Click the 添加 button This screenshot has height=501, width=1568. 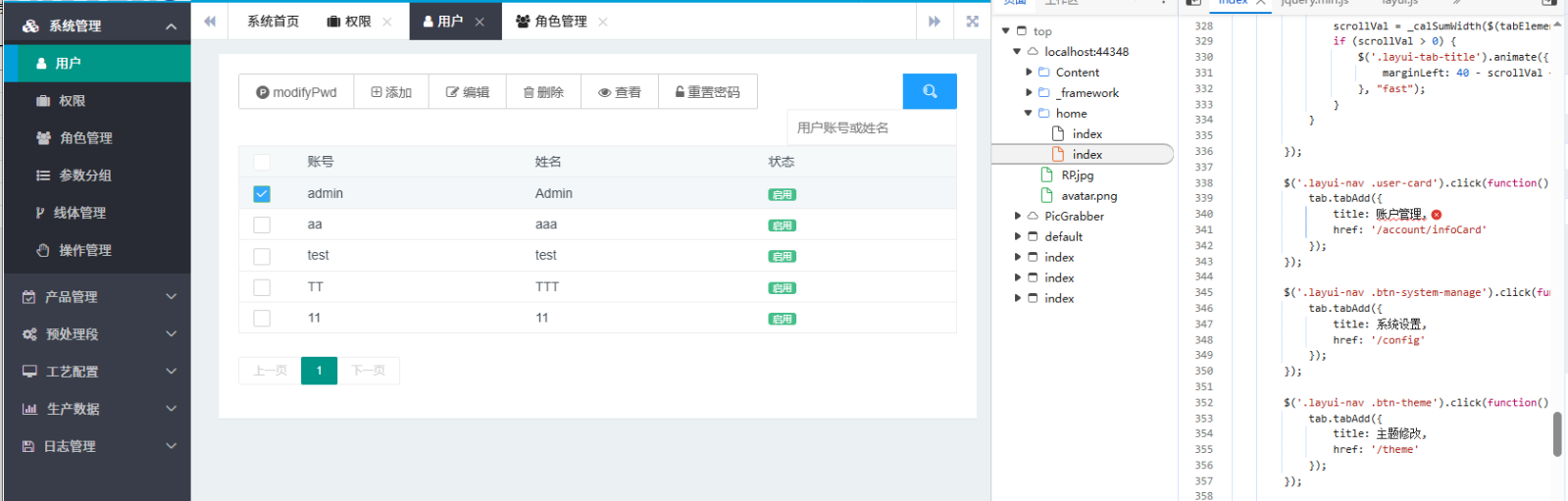391,92
